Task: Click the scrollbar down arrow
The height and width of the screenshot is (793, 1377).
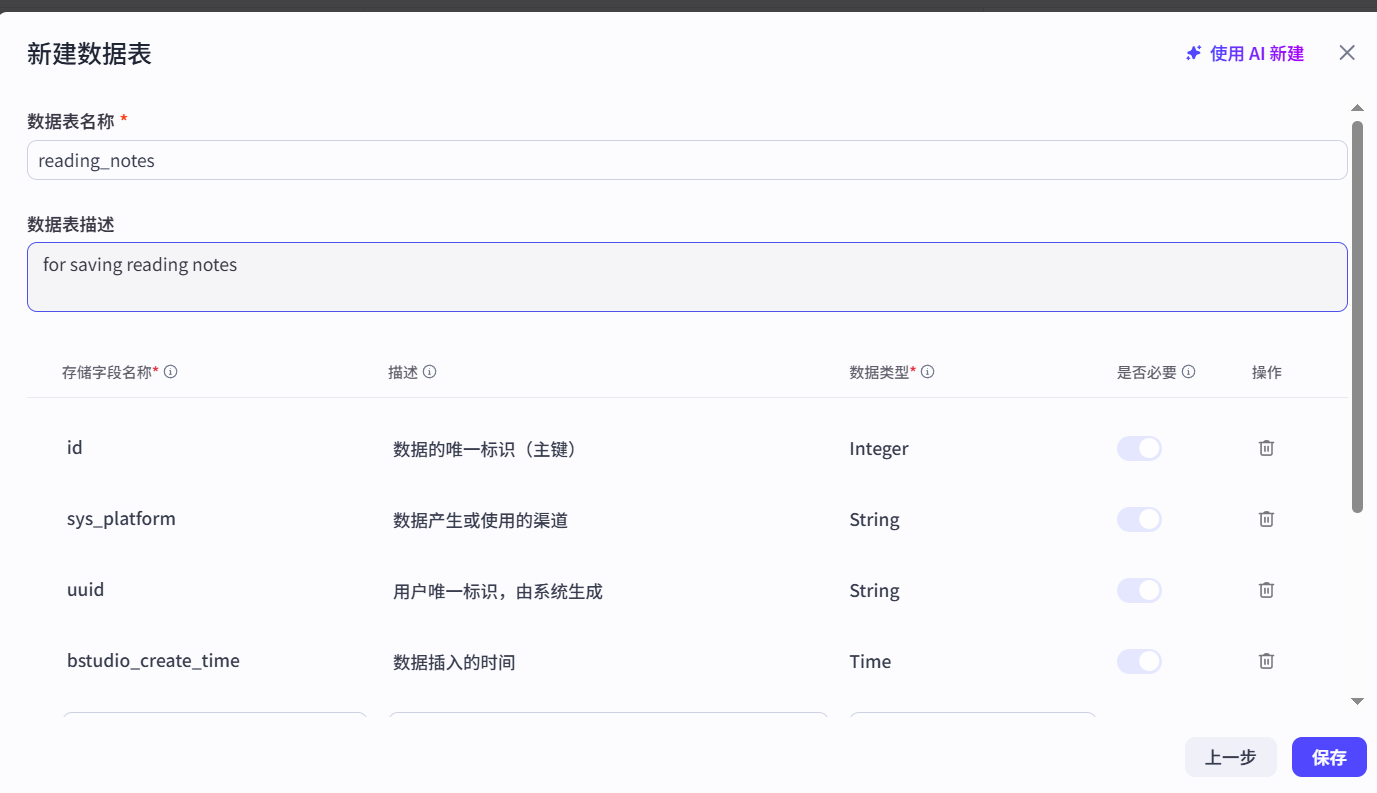Action: tap(1357, 702)
